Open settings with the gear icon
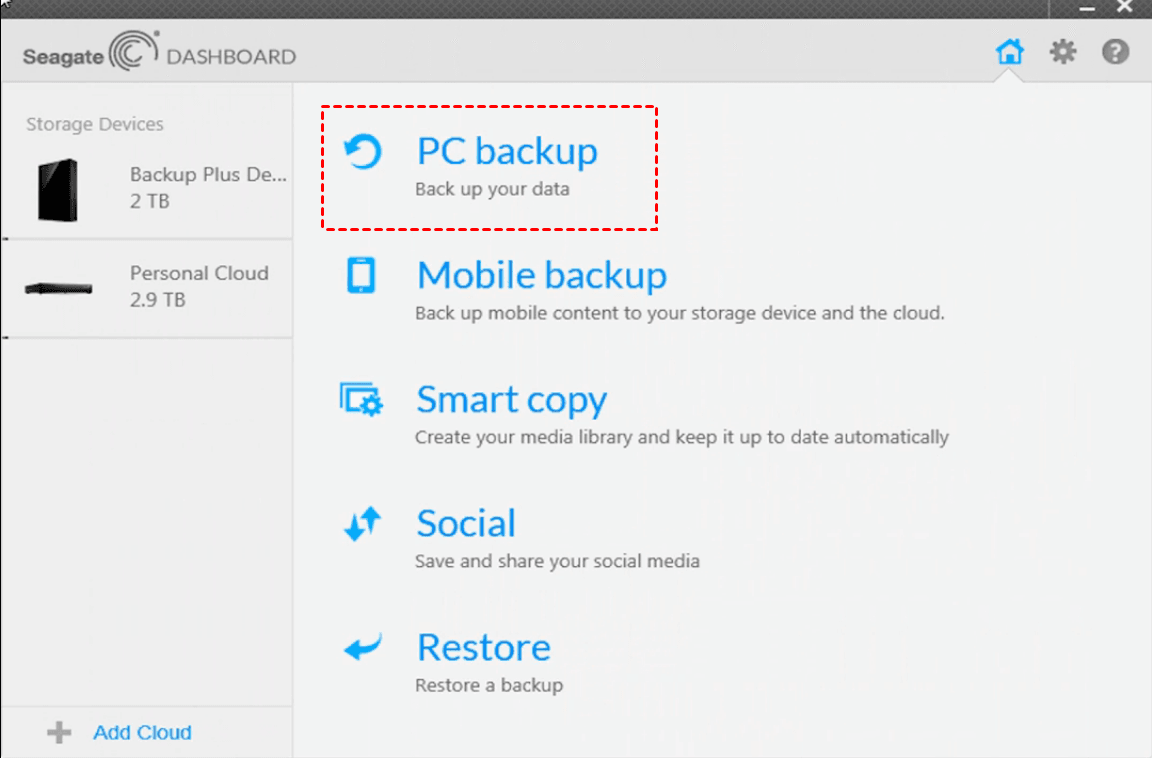The image size is (1152, 758). click(1062, 52)
